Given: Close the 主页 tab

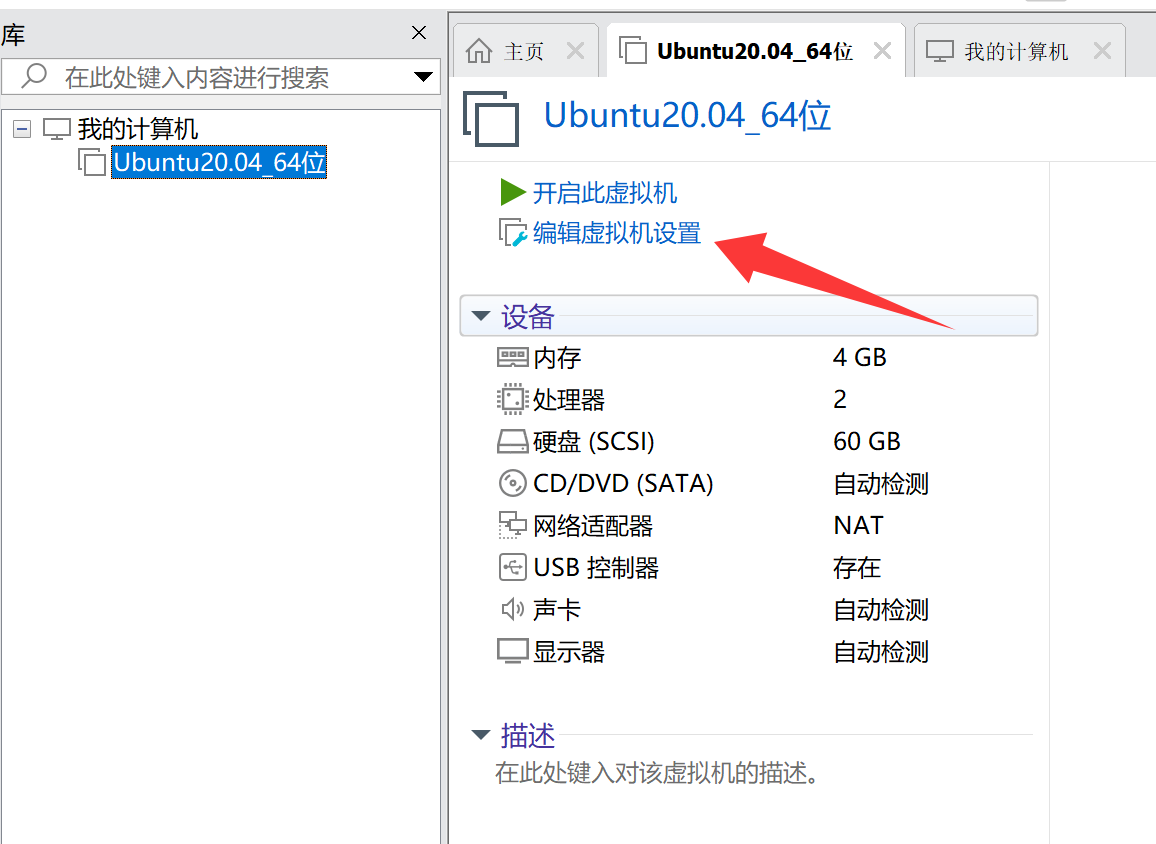Looking at the screenshot, I should [x=575, y=51].
